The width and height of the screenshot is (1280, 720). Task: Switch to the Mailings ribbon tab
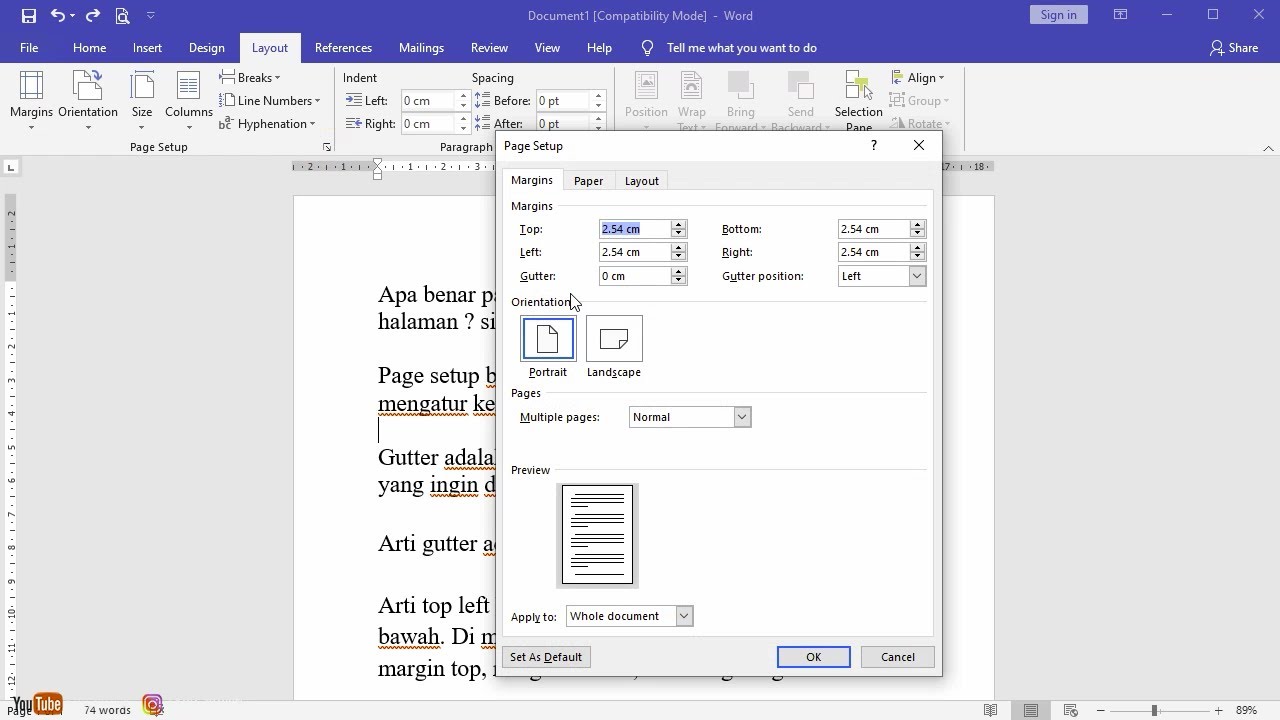click(x=421, y=48)
